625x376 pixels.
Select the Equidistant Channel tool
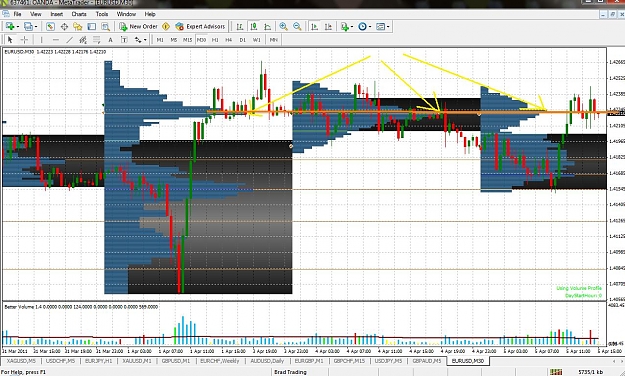(83, 39)
